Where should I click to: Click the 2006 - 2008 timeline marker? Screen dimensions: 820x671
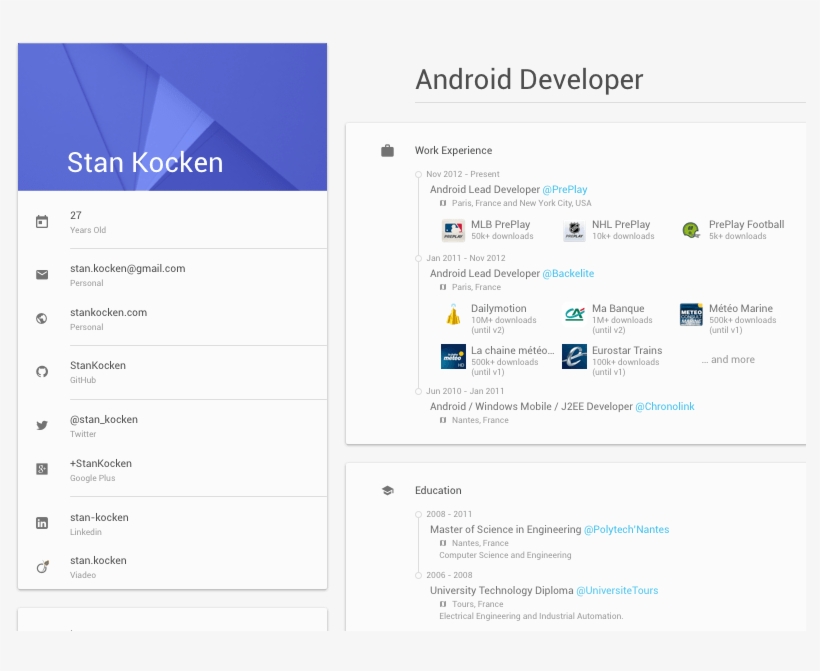coord(417,574)
